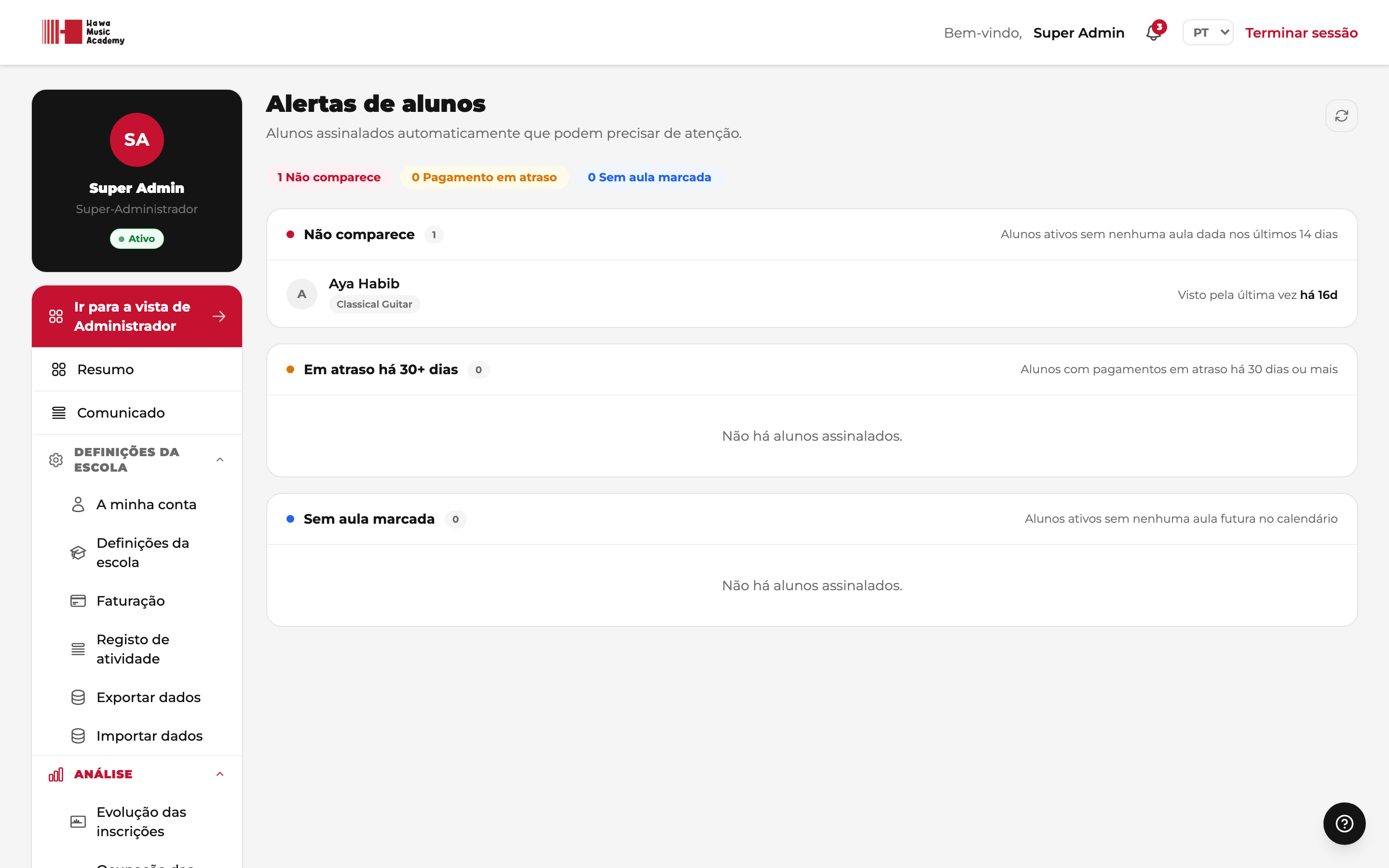1389x868 pixels.
Task: Click the Registo de atividade icon
Action: tap(78, 649)
